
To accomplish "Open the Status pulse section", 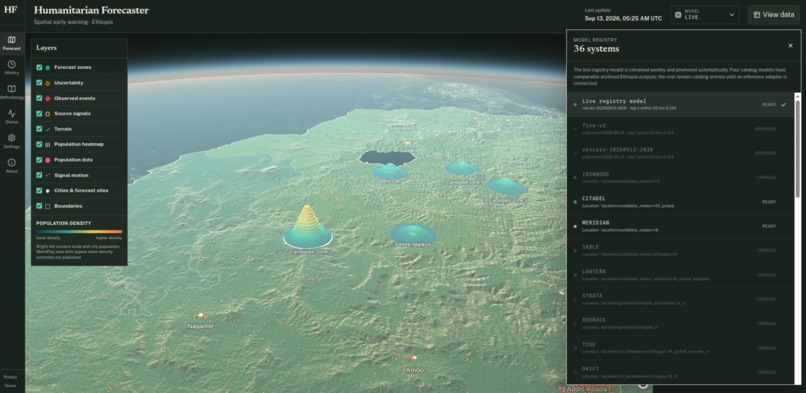I will click(11, 117).
